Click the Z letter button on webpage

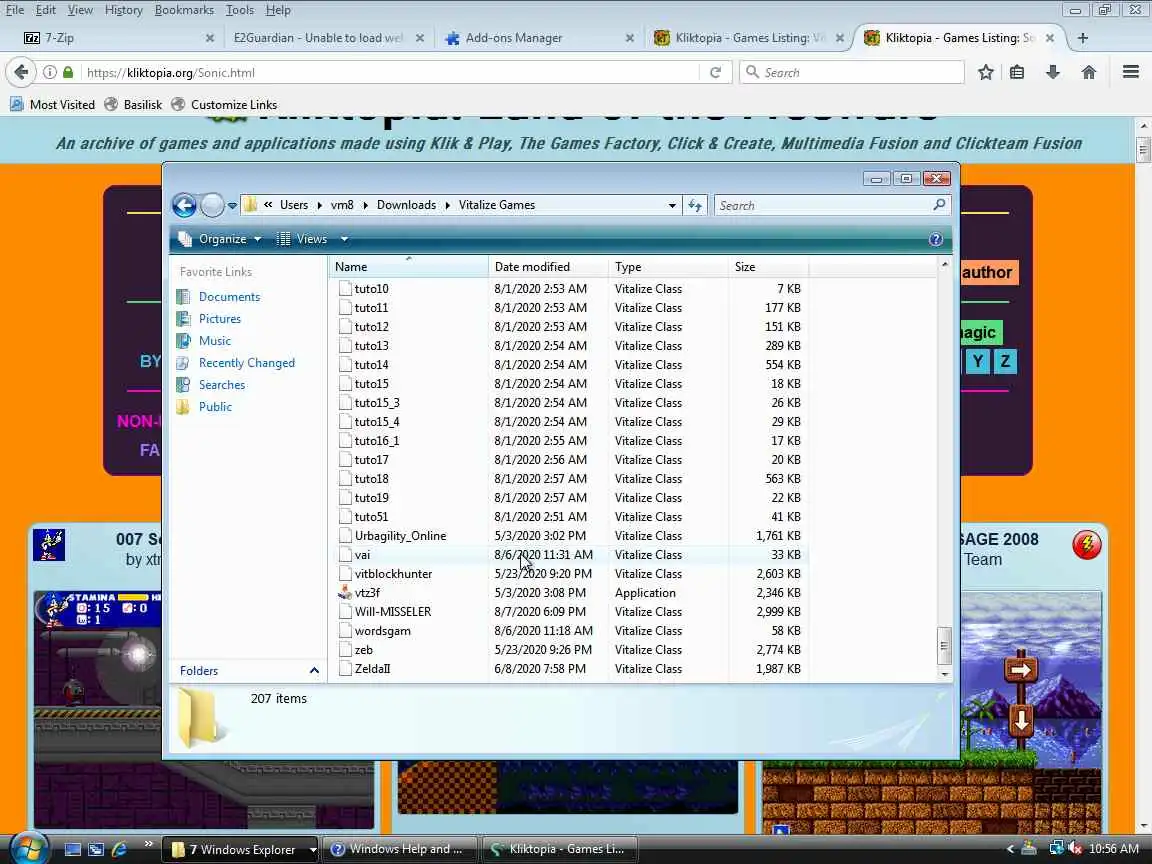click(x=1005, y=361)
